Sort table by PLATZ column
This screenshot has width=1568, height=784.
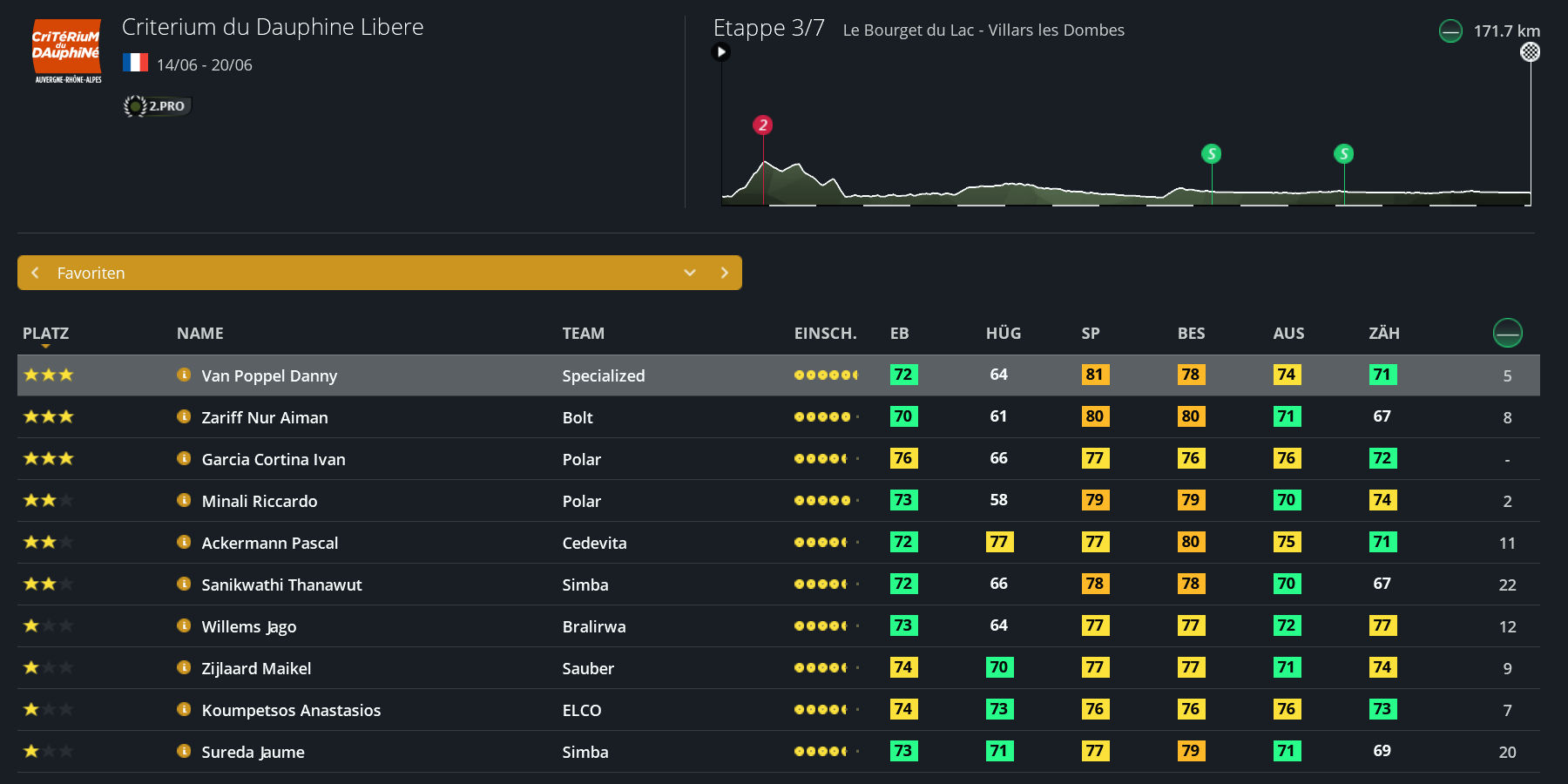tap(45, 334)
